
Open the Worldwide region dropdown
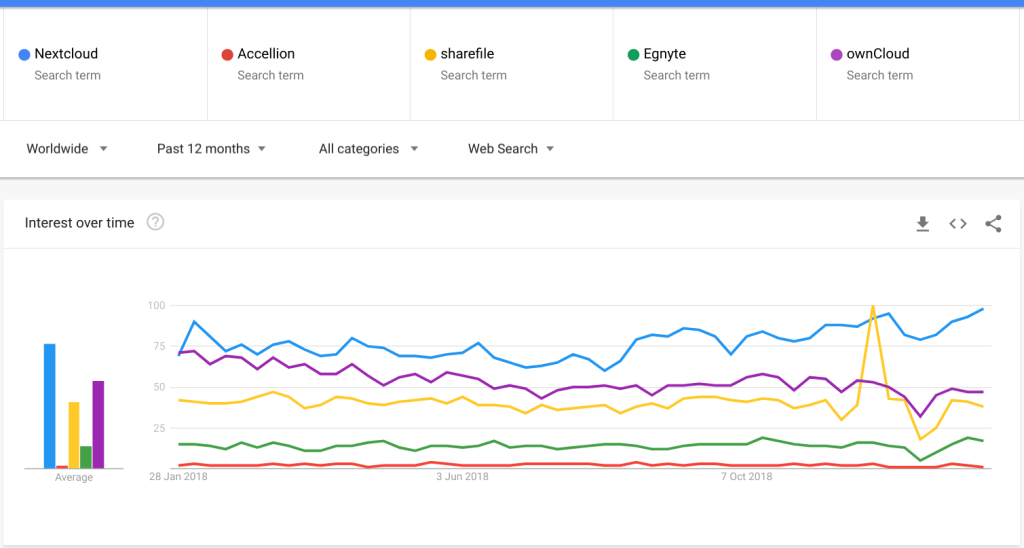tap(67, 149)
